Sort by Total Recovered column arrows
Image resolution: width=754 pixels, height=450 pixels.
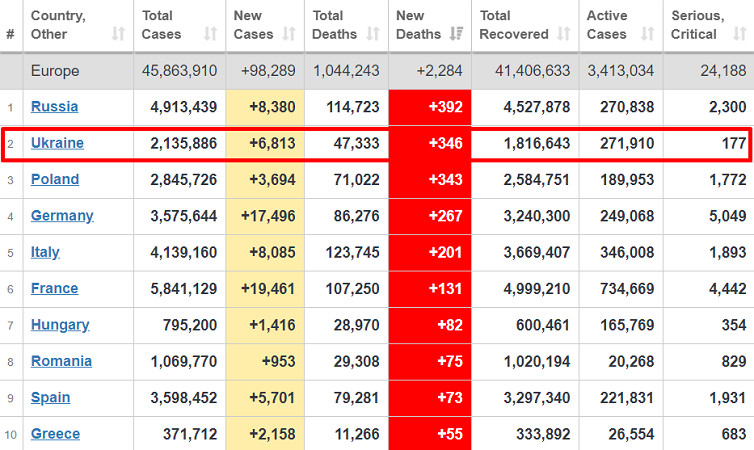click(564, 34)
